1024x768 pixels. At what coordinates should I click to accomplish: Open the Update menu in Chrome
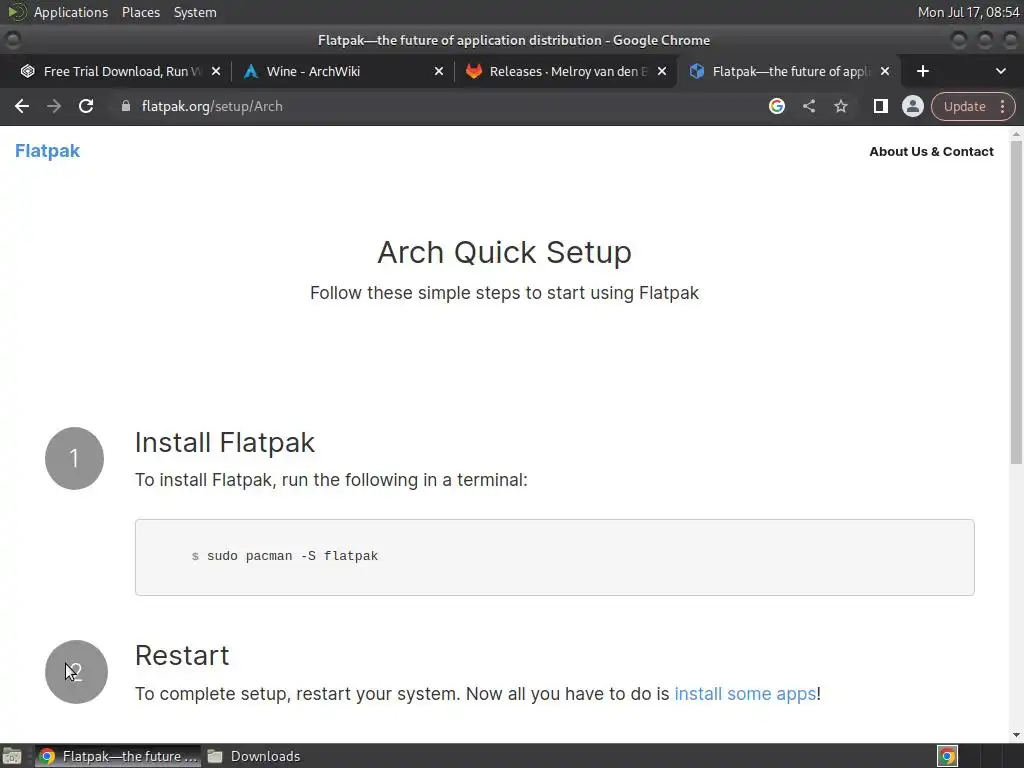(x=973, y=106)
